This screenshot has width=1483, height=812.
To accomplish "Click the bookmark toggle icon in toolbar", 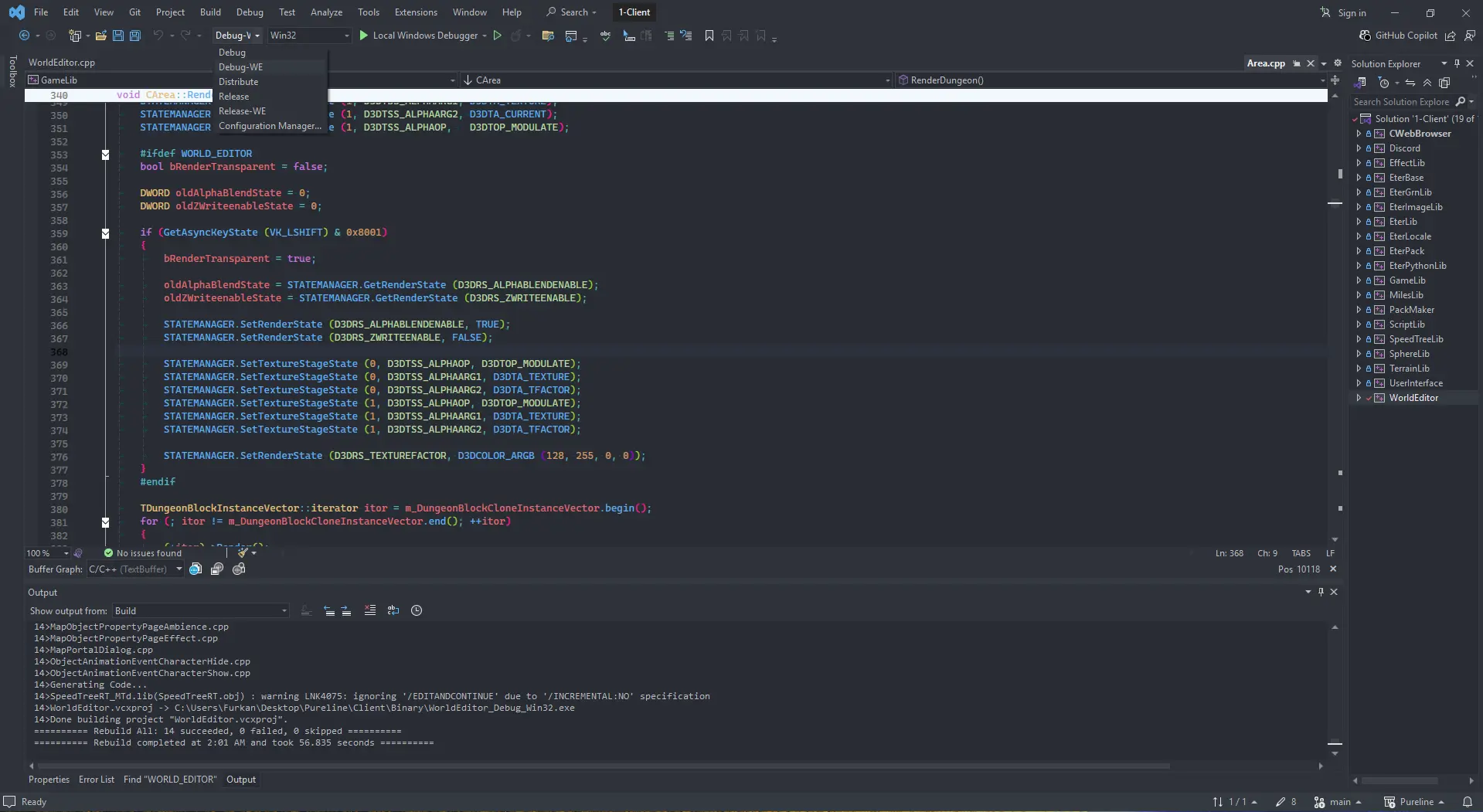I will click(x=709, y=36).
